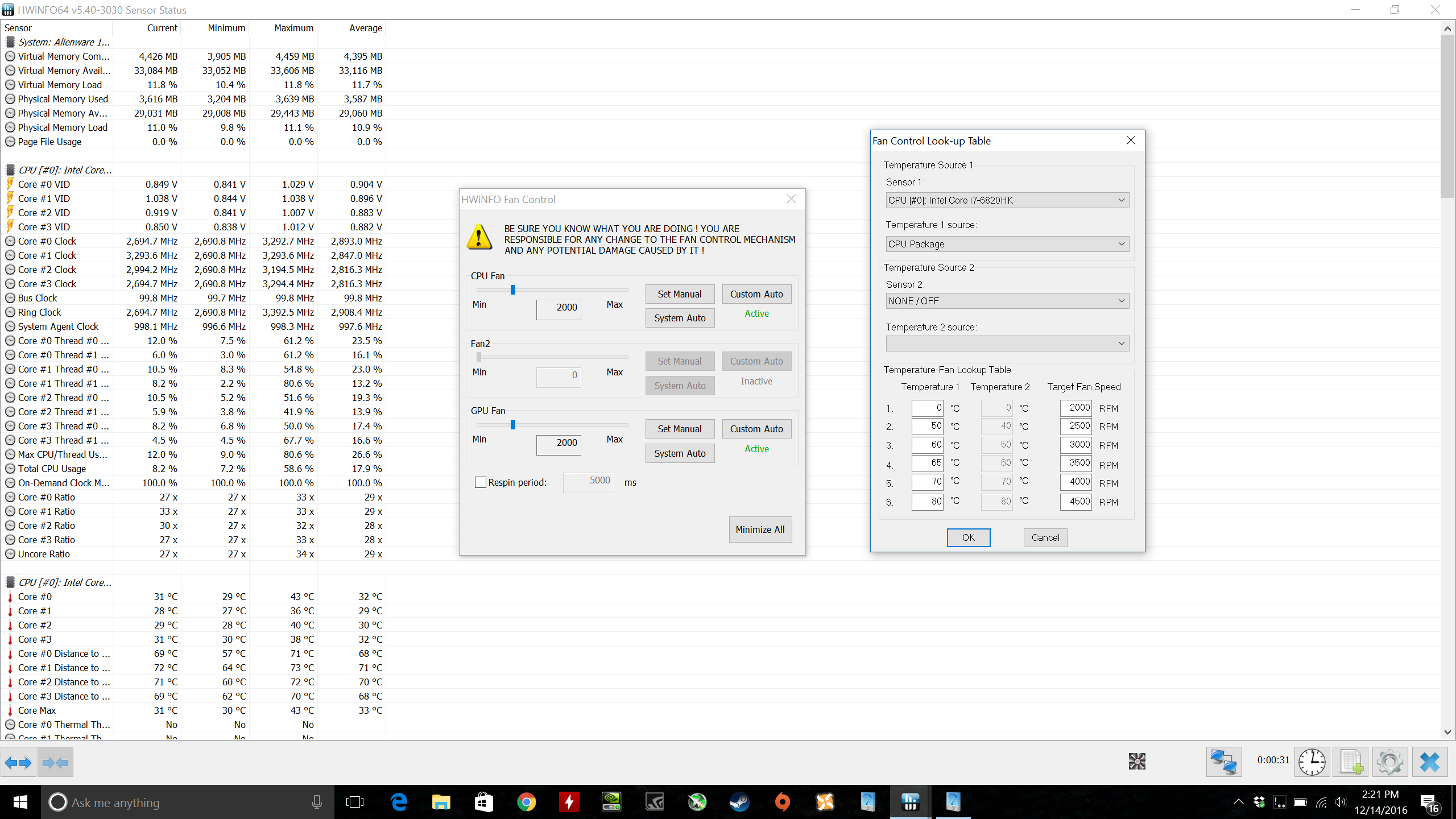Click System Auto for GPU Fan
This screenshot has height=819, width=1456.
[x=680, y=453]
